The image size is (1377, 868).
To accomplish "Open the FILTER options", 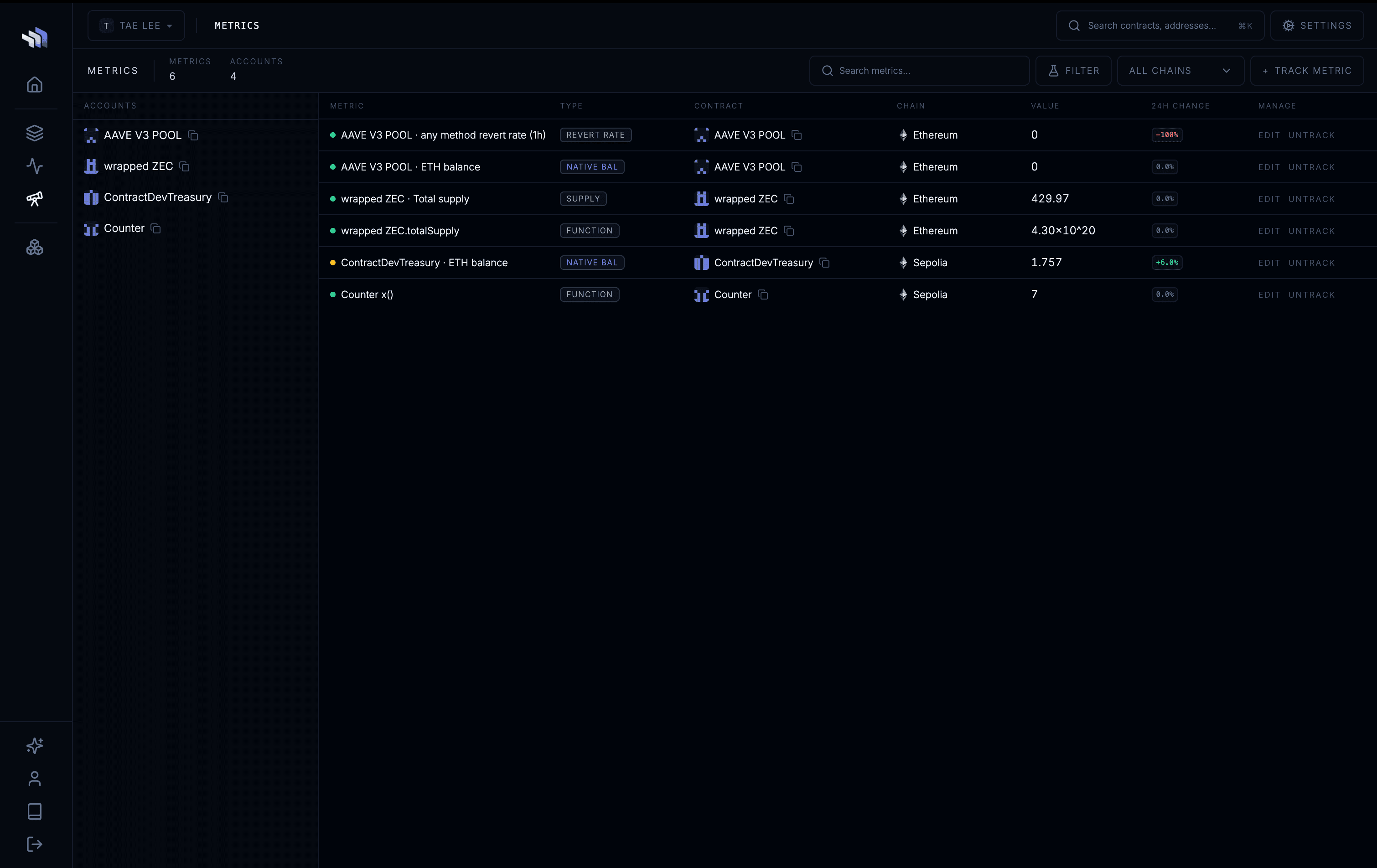I will tap(1073, 70).
